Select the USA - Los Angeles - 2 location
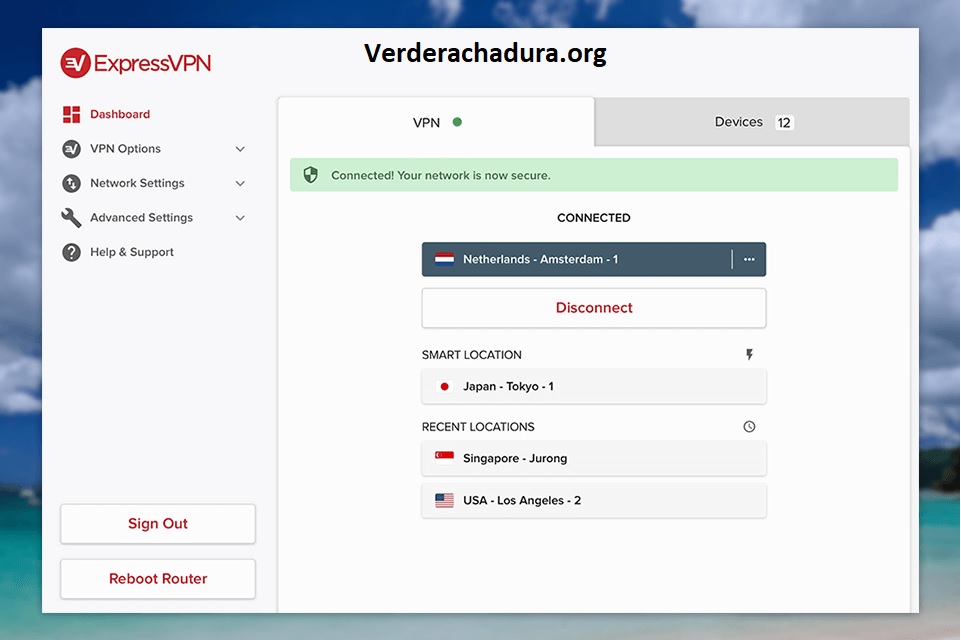961x640 pixels. [594, 500]
